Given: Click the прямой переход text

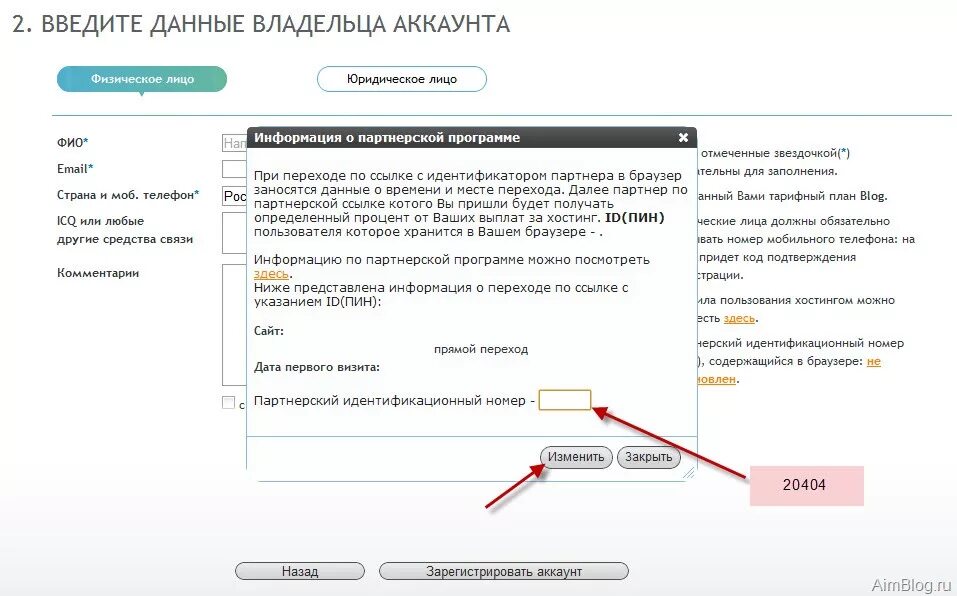Looking at the screenshot, I should point(481,350).
